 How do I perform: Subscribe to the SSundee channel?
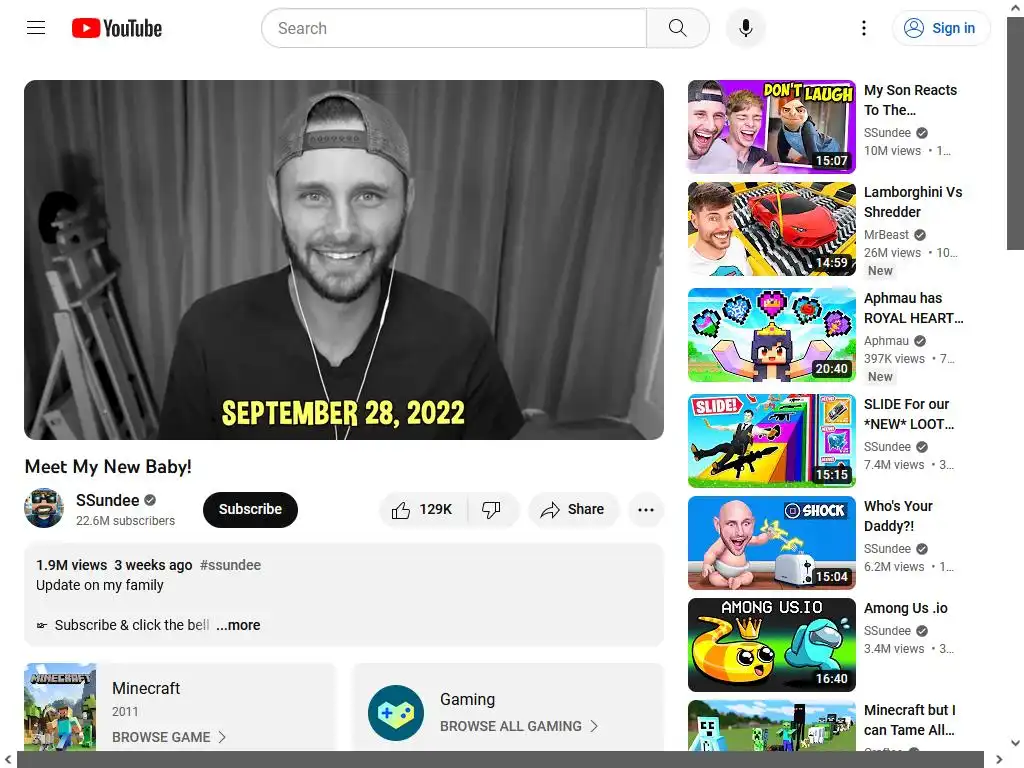point(250,509)
